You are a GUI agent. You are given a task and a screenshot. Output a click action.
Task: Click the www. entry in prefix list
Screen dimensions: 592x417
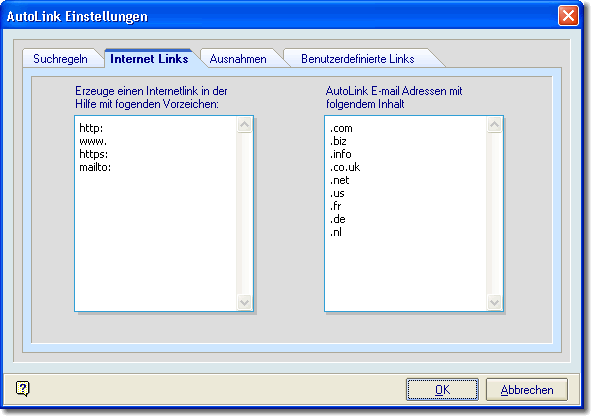[x=93, y=141]
